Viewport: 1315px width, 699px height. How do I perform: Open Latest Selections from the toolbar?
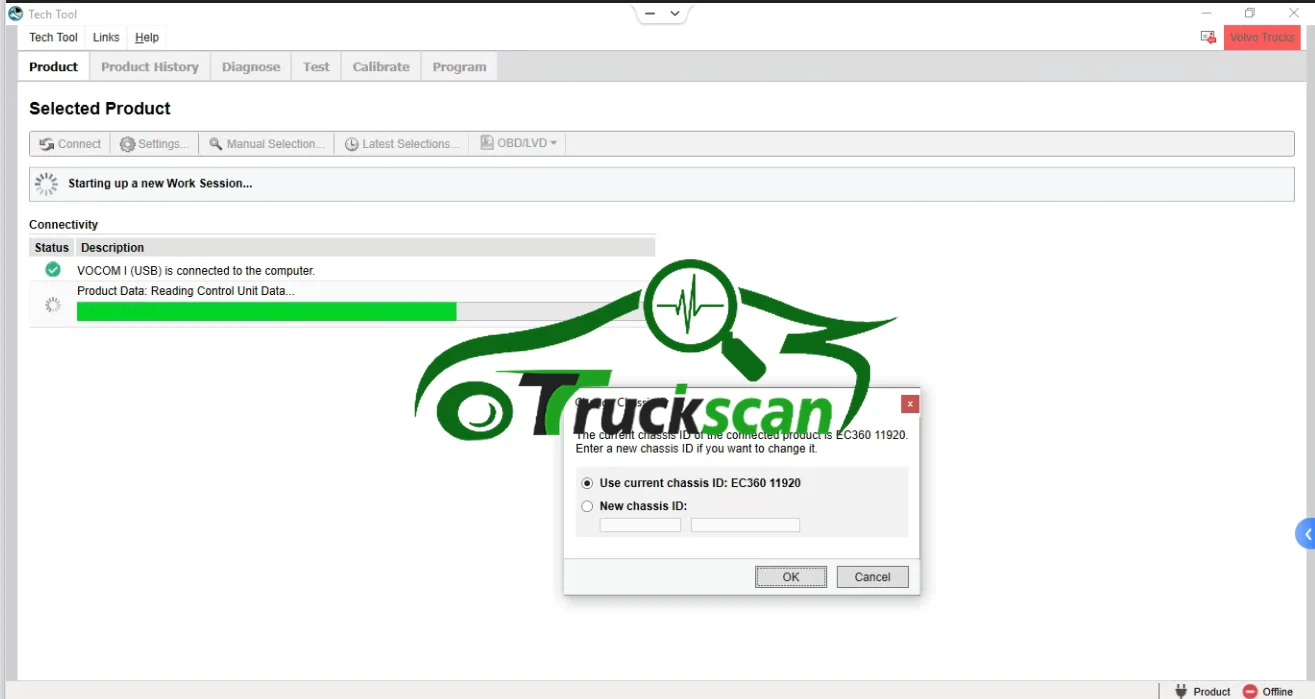click(x=402, y=144)
